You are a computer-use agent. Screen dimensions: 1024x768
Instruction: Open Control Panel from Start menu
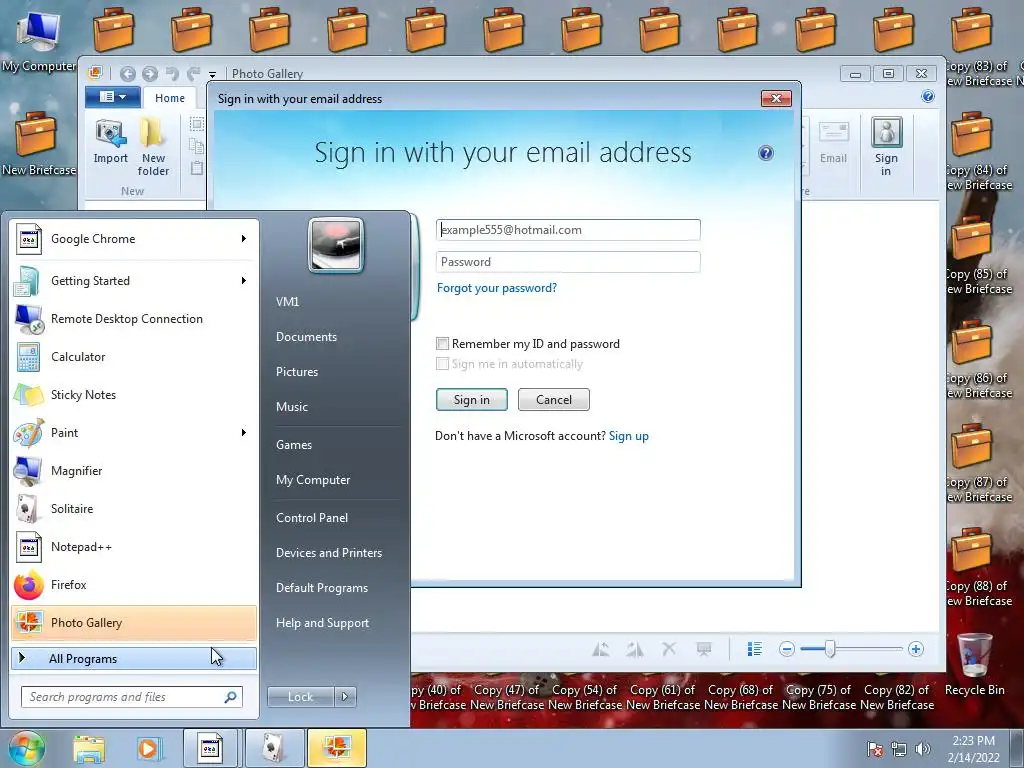tap(312, 518)
